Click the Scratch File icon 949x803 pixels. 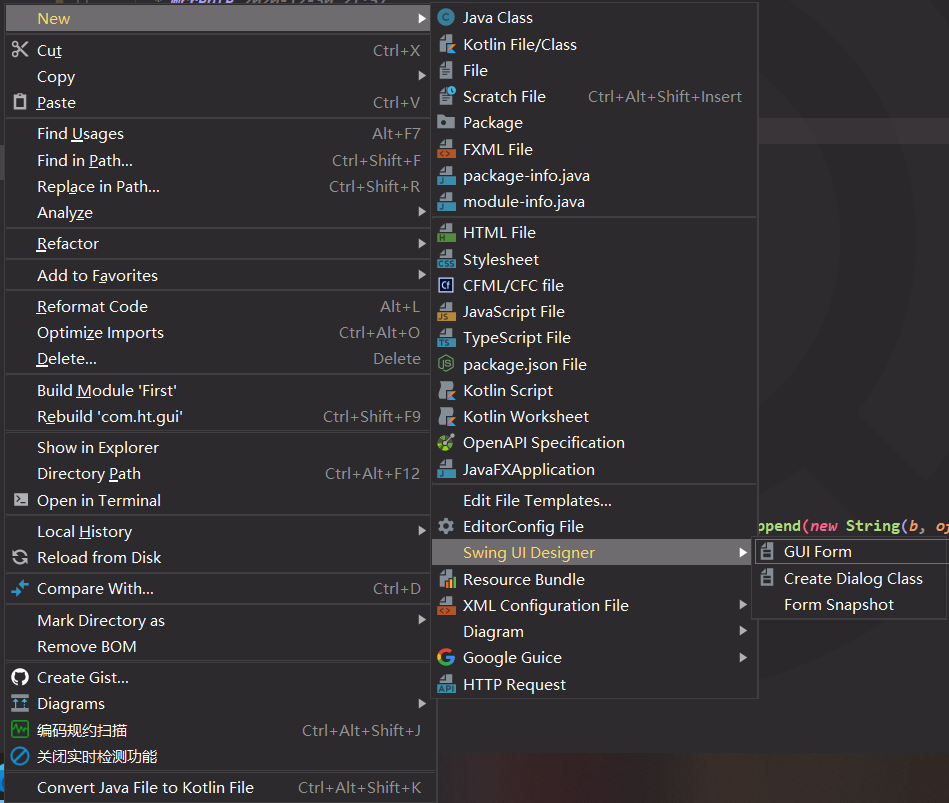coord(446,96)
